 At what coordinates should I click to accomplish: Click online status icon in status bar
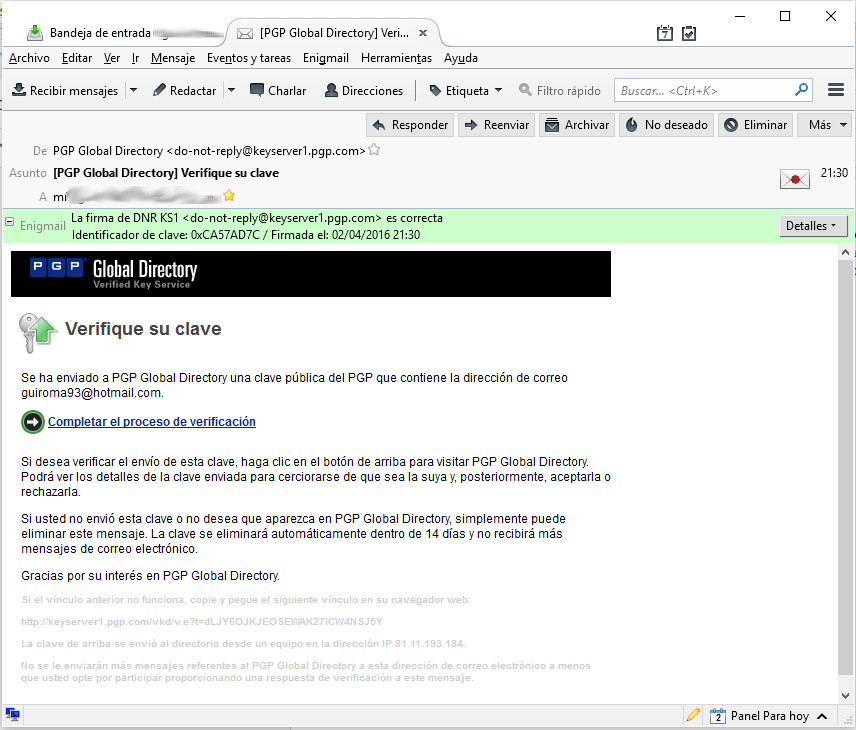(x=13, y=715)
